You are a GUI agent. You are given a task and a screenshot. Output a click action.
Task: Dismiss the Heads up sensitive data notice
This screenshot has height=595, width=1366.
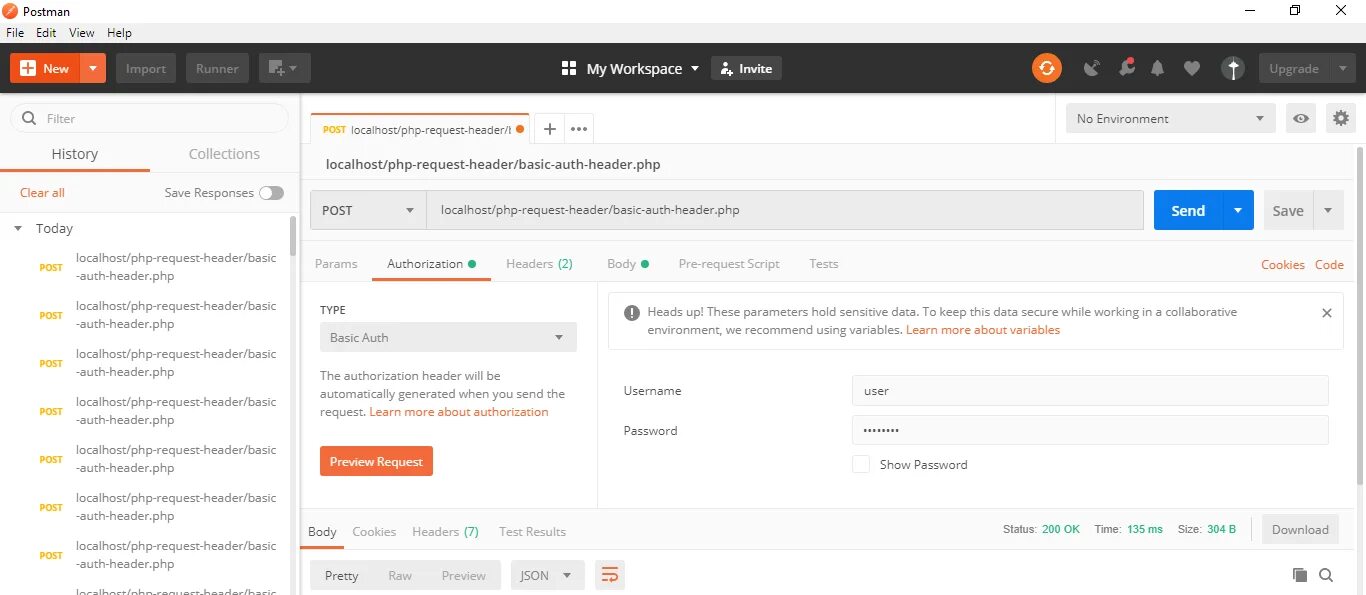coord(1327,313)
